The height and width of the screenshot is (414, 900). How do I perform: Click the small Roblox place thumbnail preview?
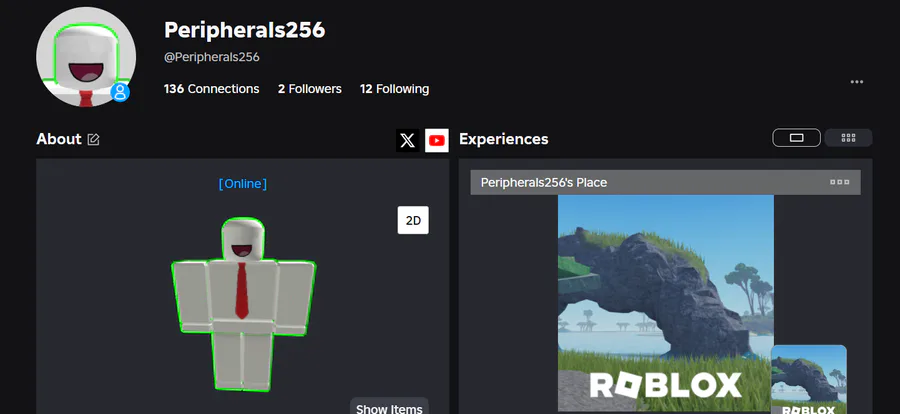coord(809,380)
